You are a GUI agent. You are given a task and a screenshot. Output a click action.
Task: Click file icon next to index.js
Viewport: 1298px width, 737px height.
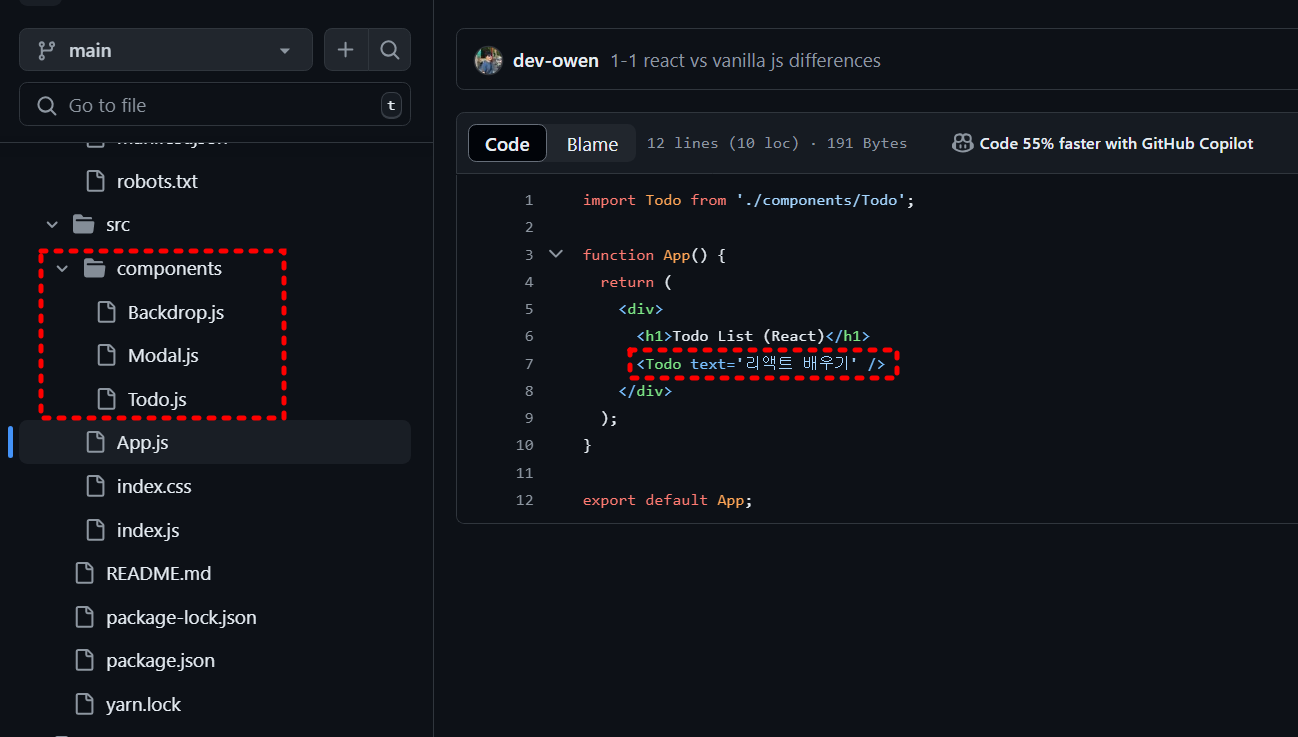click(x=95, y=530)
